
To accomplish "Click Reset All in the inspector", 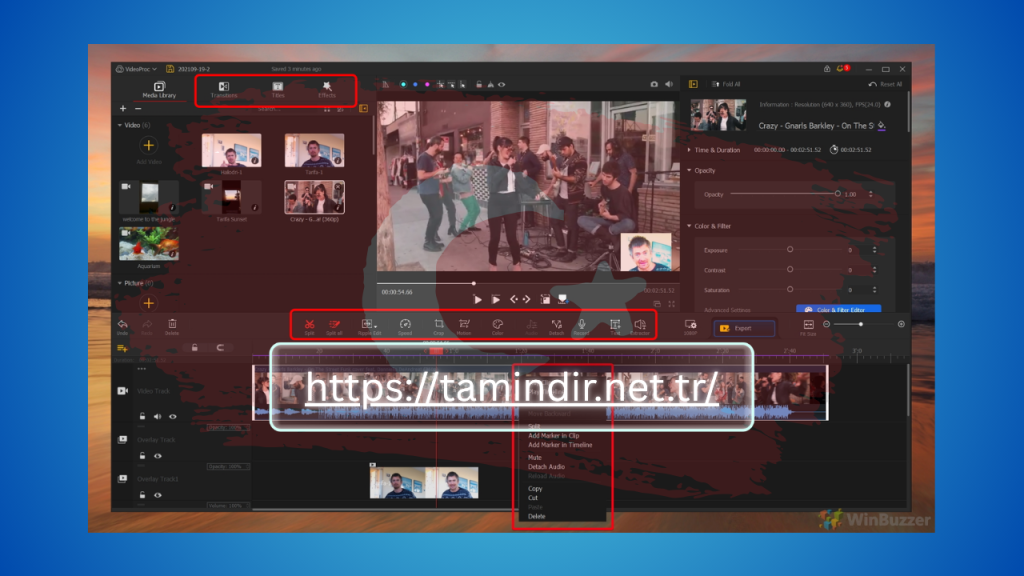I will tap(886, 84).
